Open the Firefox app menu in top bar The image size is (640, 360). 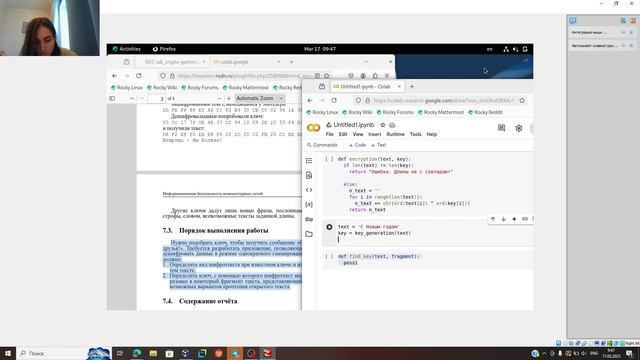point(164,49)
